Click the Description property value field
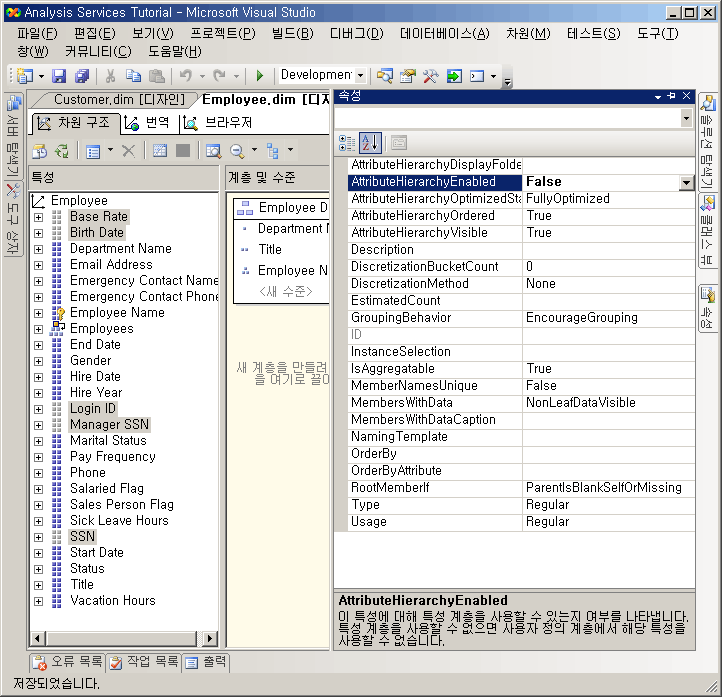722x697 pixels. point(608,250)
